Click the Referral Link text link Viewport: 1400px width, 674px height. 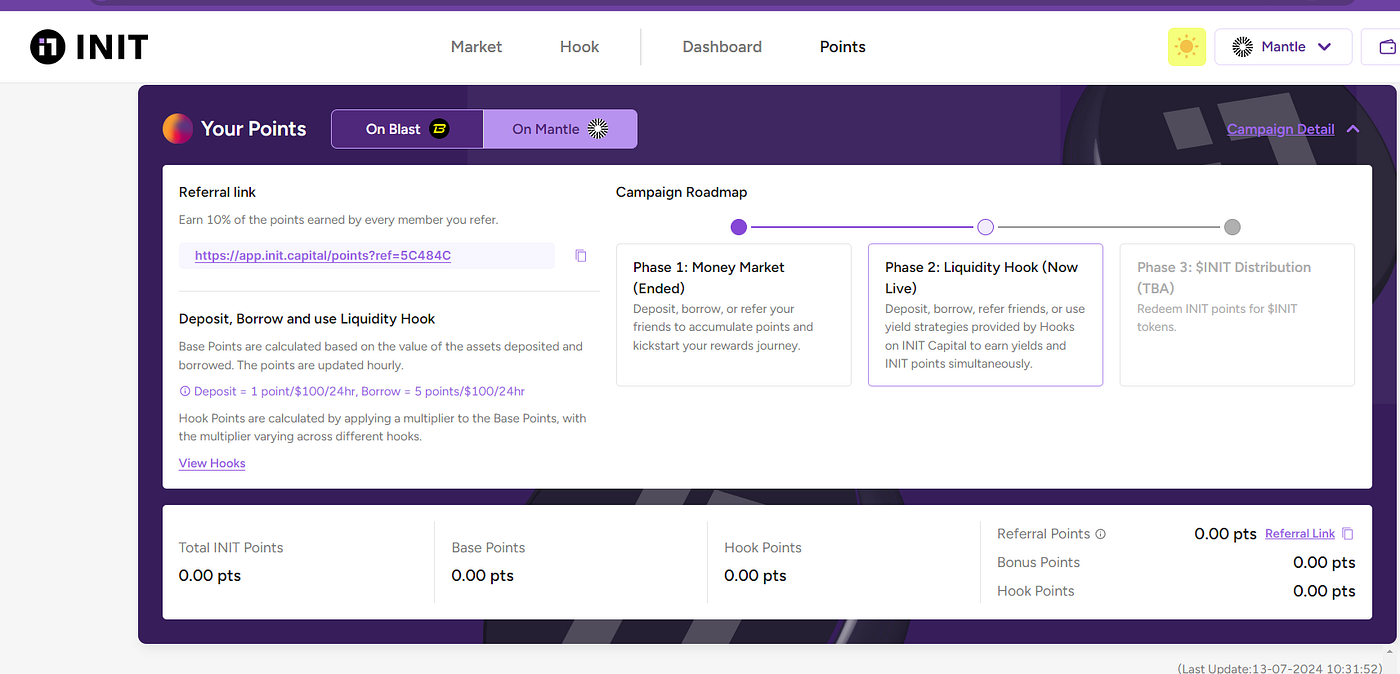[x=1300, y=534]
